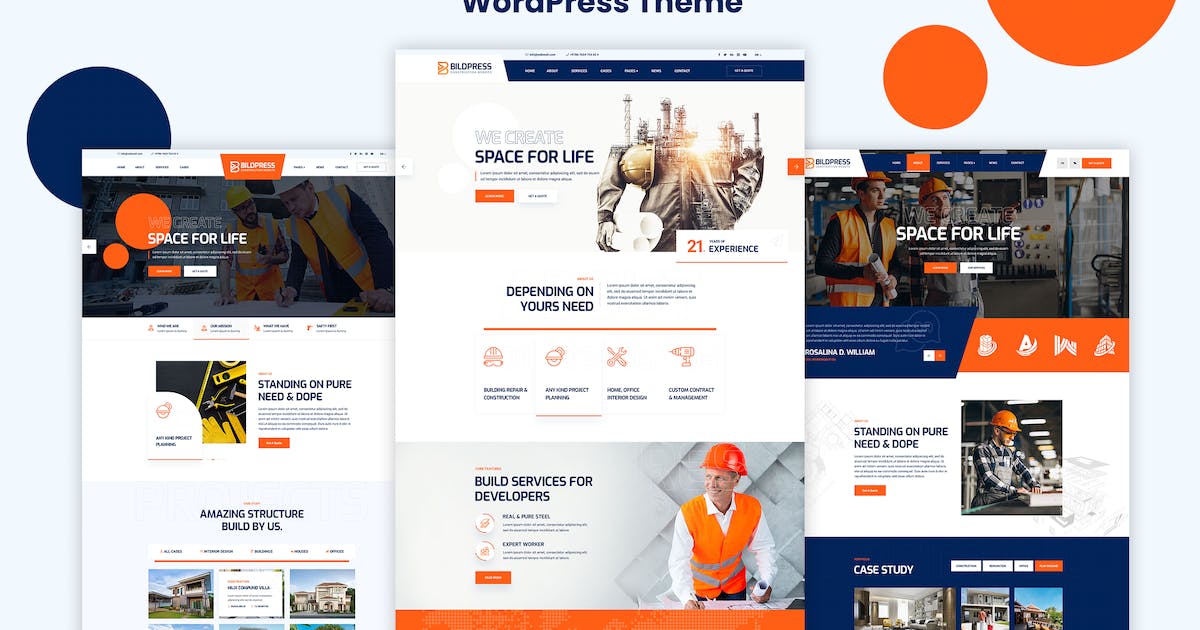The height and width of the screenshot is (630, 1200).
Task: Click the 'W' partner logo on orange band
Action: (x=1065, y=346)
